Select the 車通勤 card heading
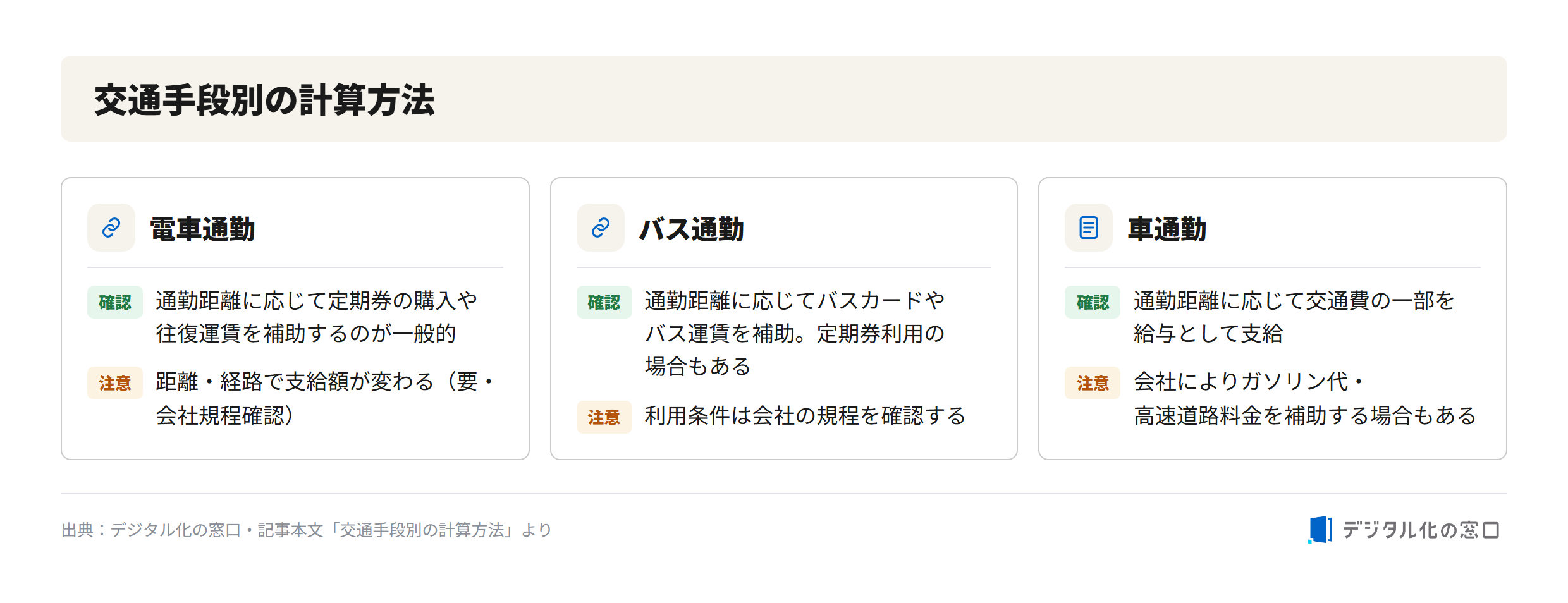The width and height of the screenshot is (1568, 603). [1167, 229]
